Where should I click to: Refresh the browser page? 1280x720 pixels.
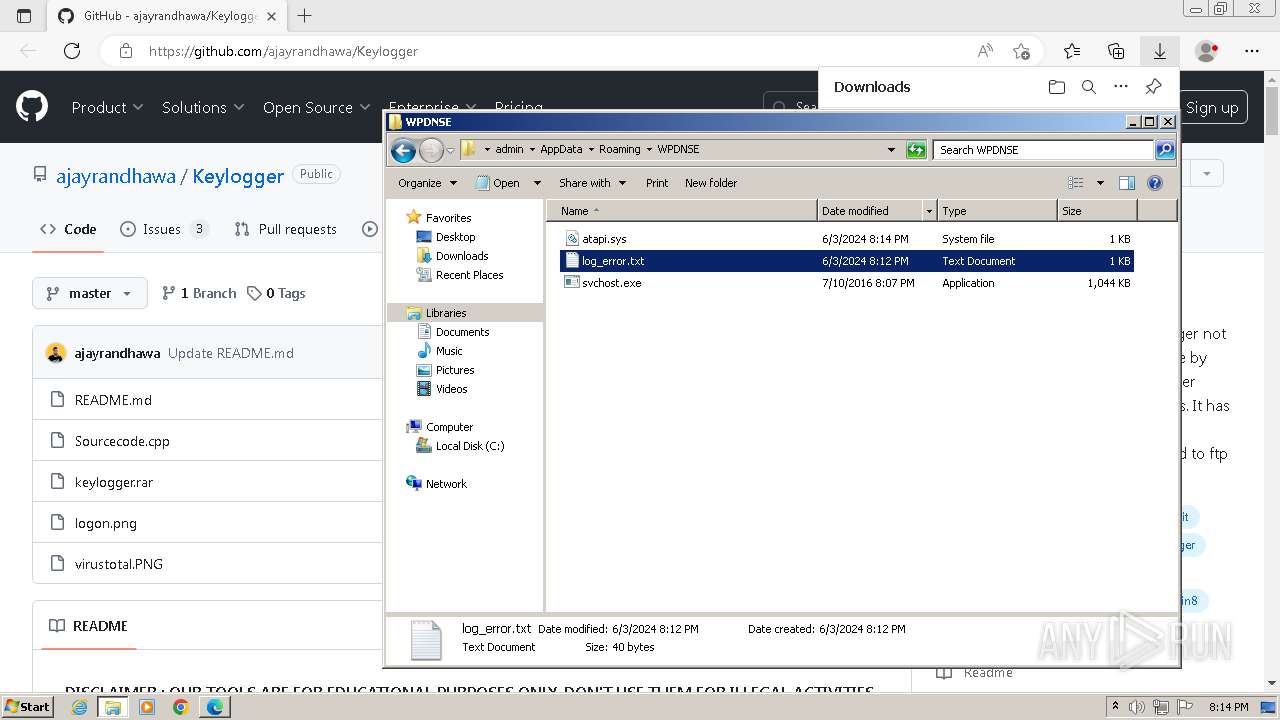pyautogui.click(x=72, y=51)
